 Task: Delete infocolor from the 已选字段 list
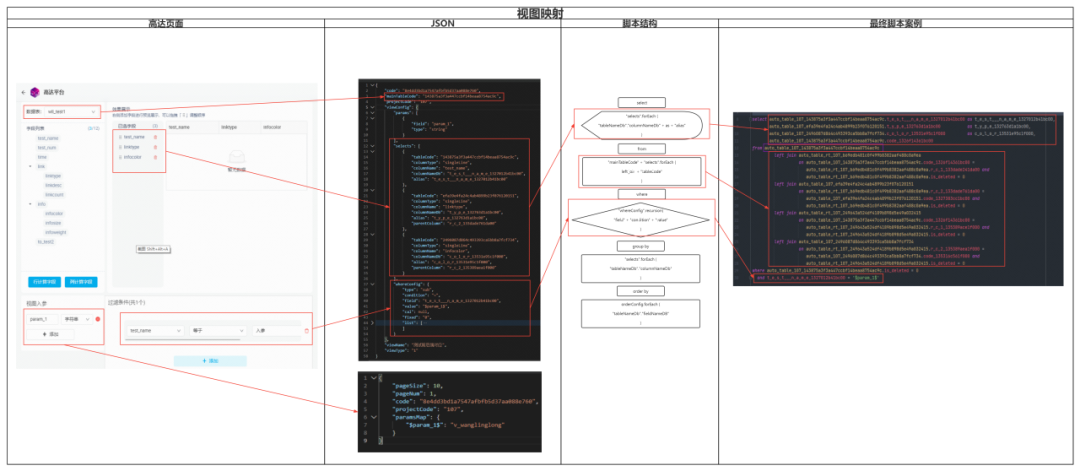tap(155, 158)
